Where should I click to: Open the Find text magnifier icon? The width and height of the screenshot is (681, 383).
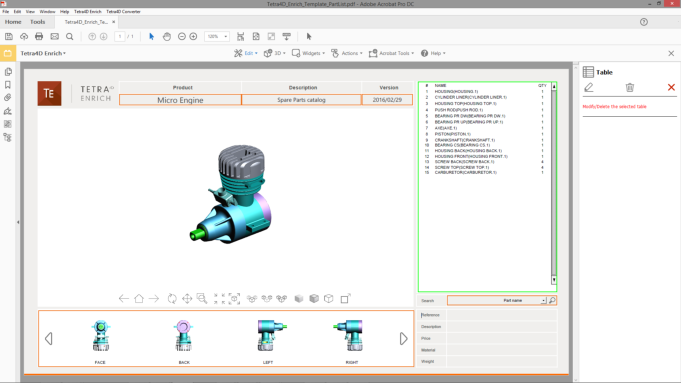(69, 36)
